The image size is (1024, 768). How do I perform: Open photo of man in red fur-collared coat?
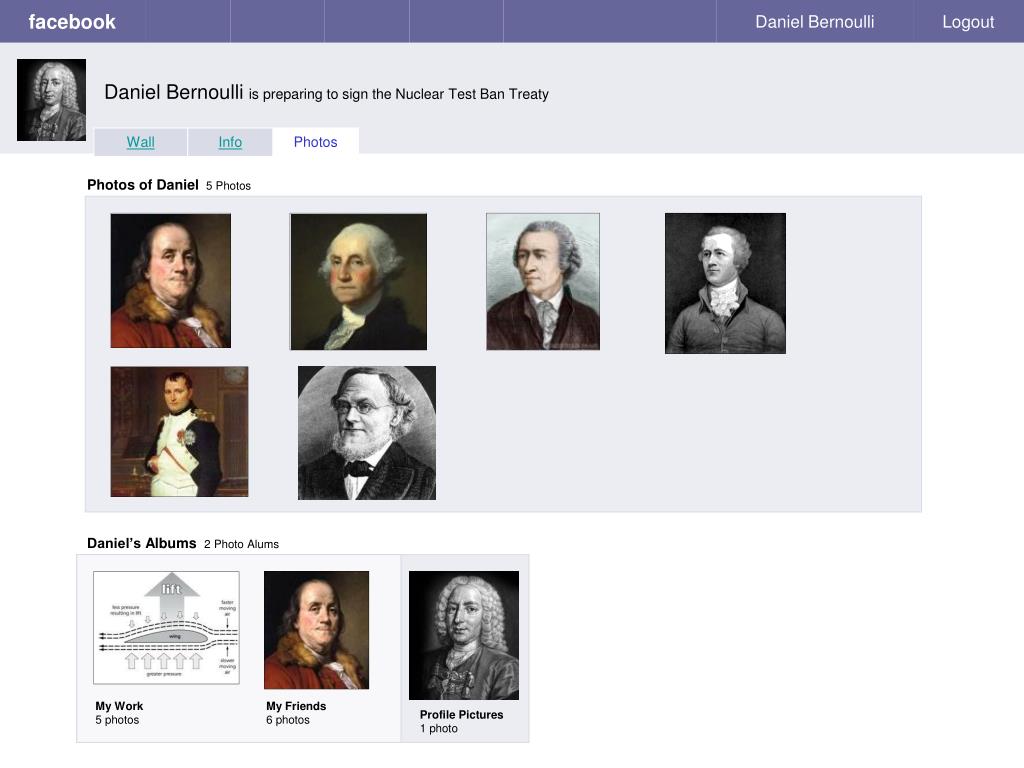coord(170,281)
